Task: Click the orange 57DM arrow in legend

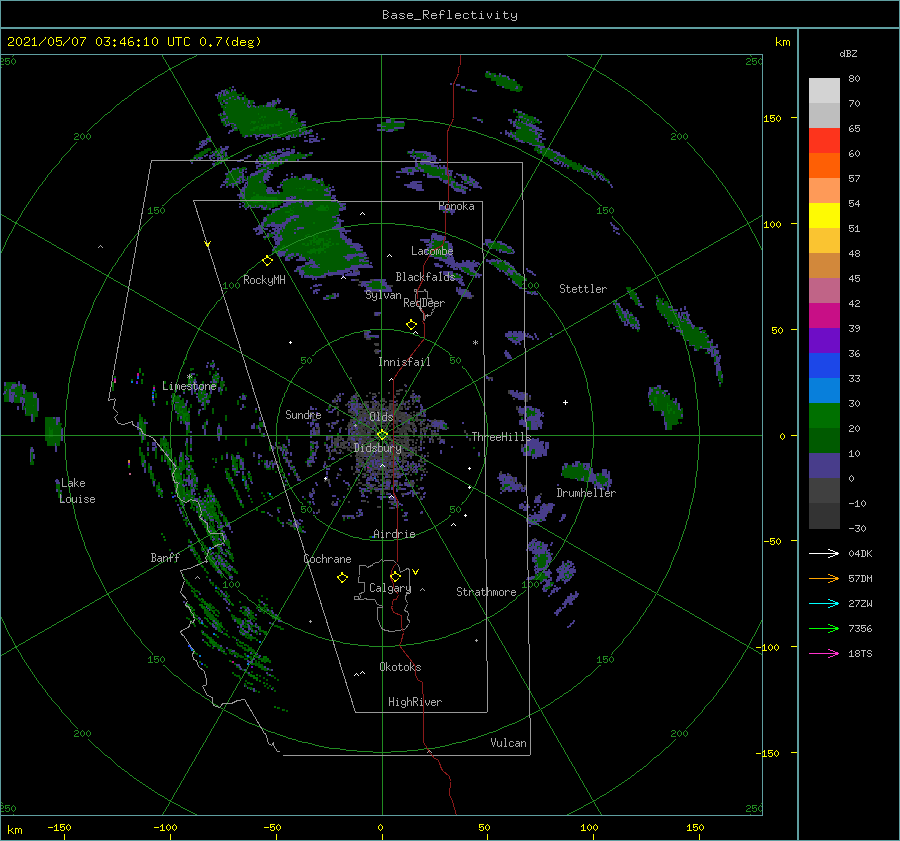Action: (x=824, y=579)
